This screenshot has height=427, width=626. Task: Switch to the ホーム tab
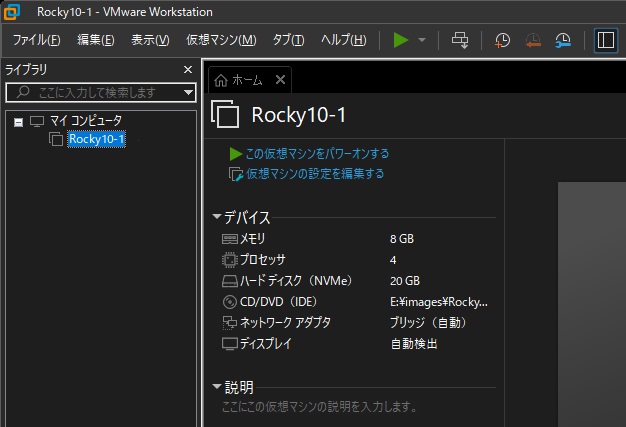[250, 80]
